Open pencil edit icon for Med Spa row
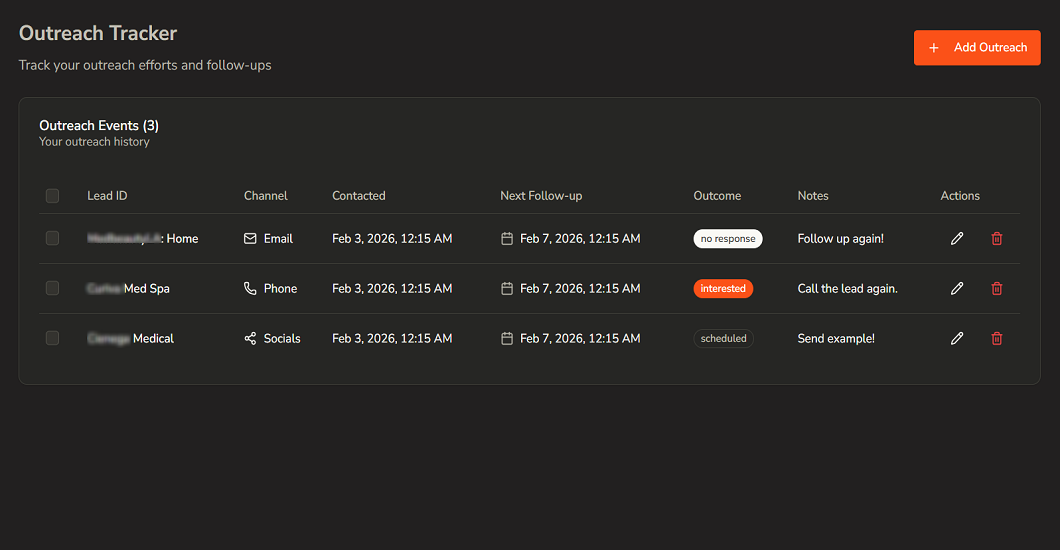The width and height of the screenshot is (1060, 550). pos(957,288)
